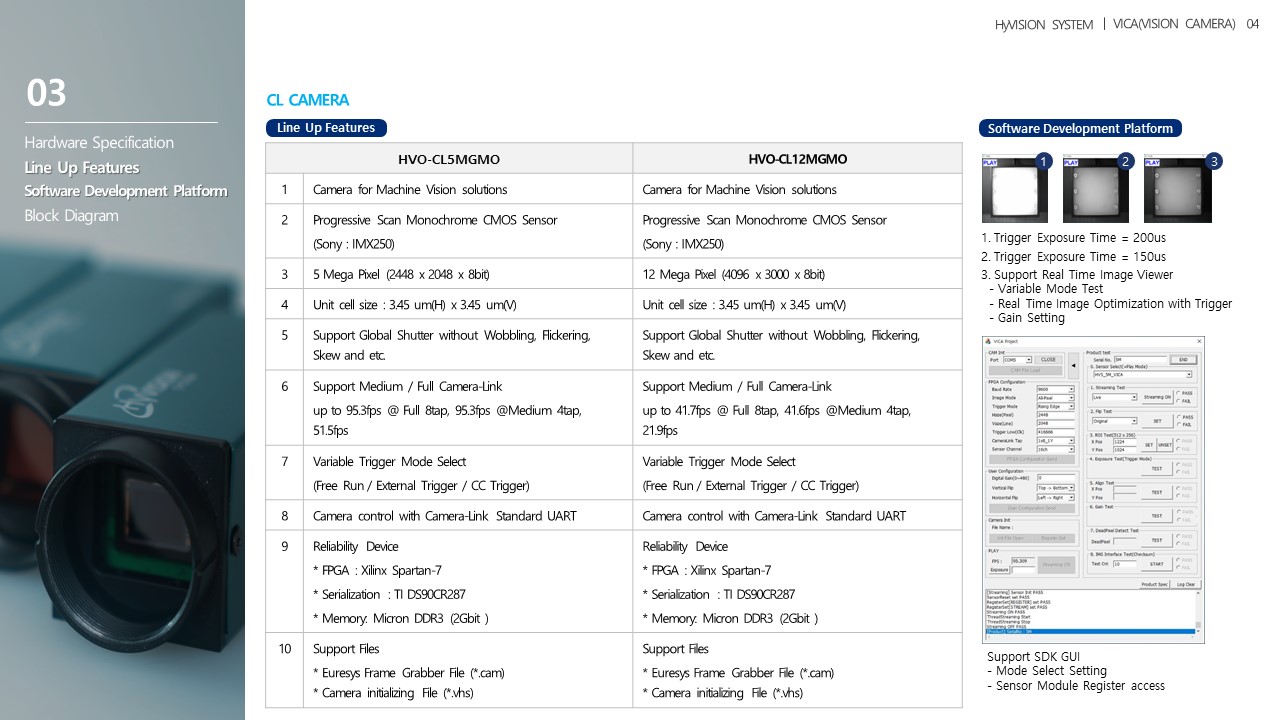Click the END button beside Serial No.
The width and height of the screenshot is (1280, 720).
(1183, 360)
